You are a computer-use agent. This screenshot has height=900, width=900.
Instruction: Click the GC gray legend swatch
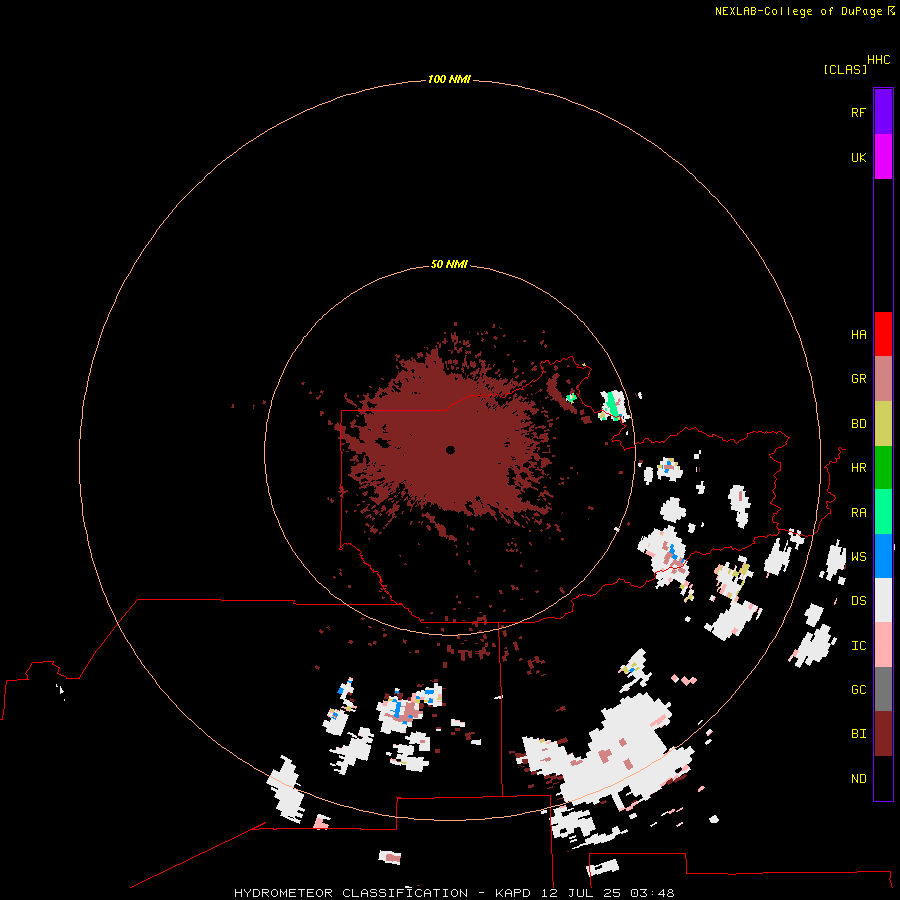(x=883, y=689)
